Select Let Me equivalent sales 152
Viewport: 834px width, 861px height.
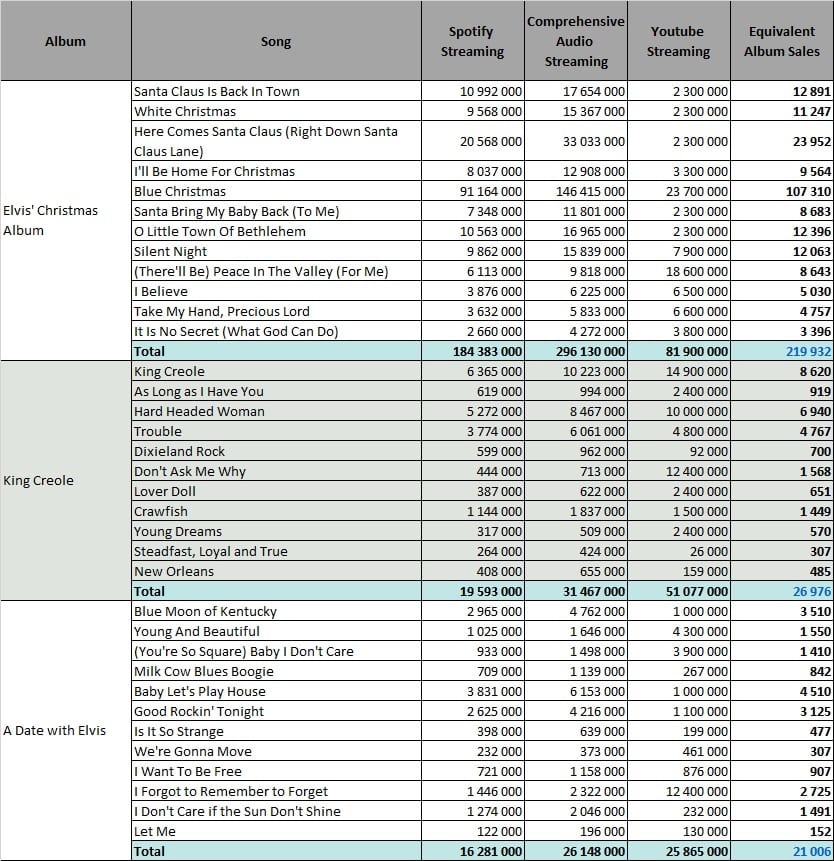coord(782,831)
